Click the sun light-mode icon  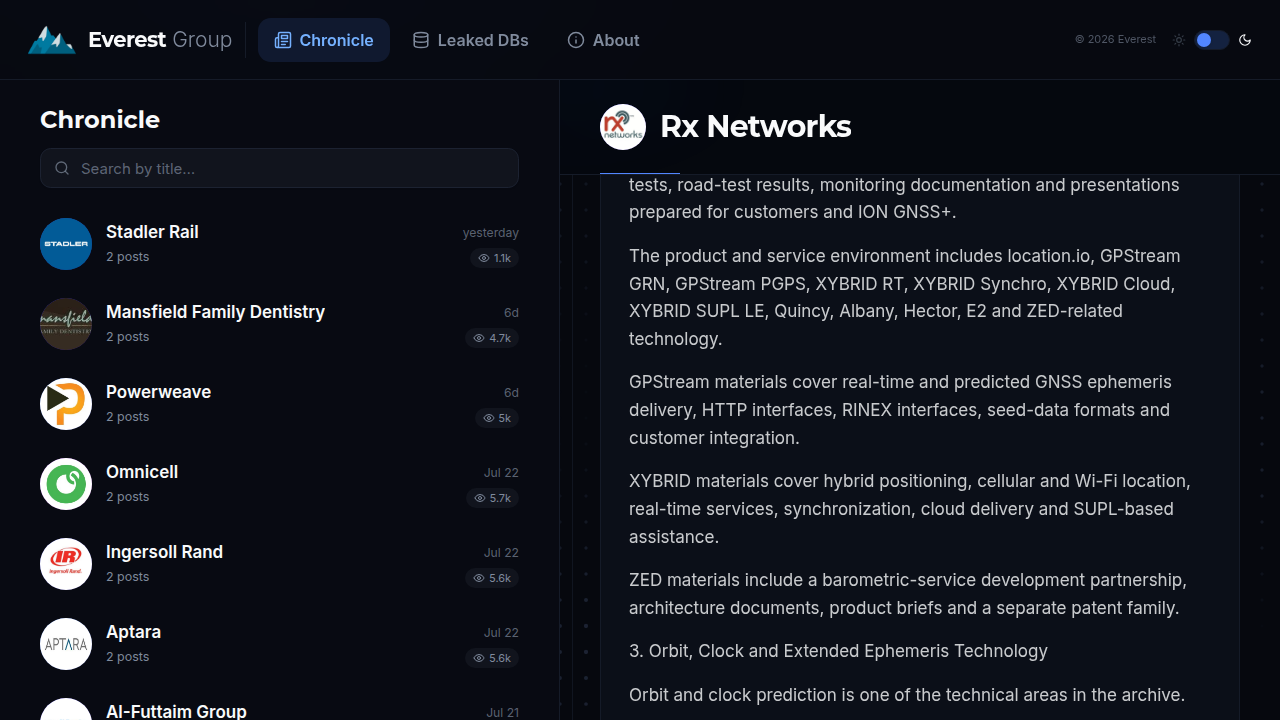pyautogui.click(x=1179, y=40)
